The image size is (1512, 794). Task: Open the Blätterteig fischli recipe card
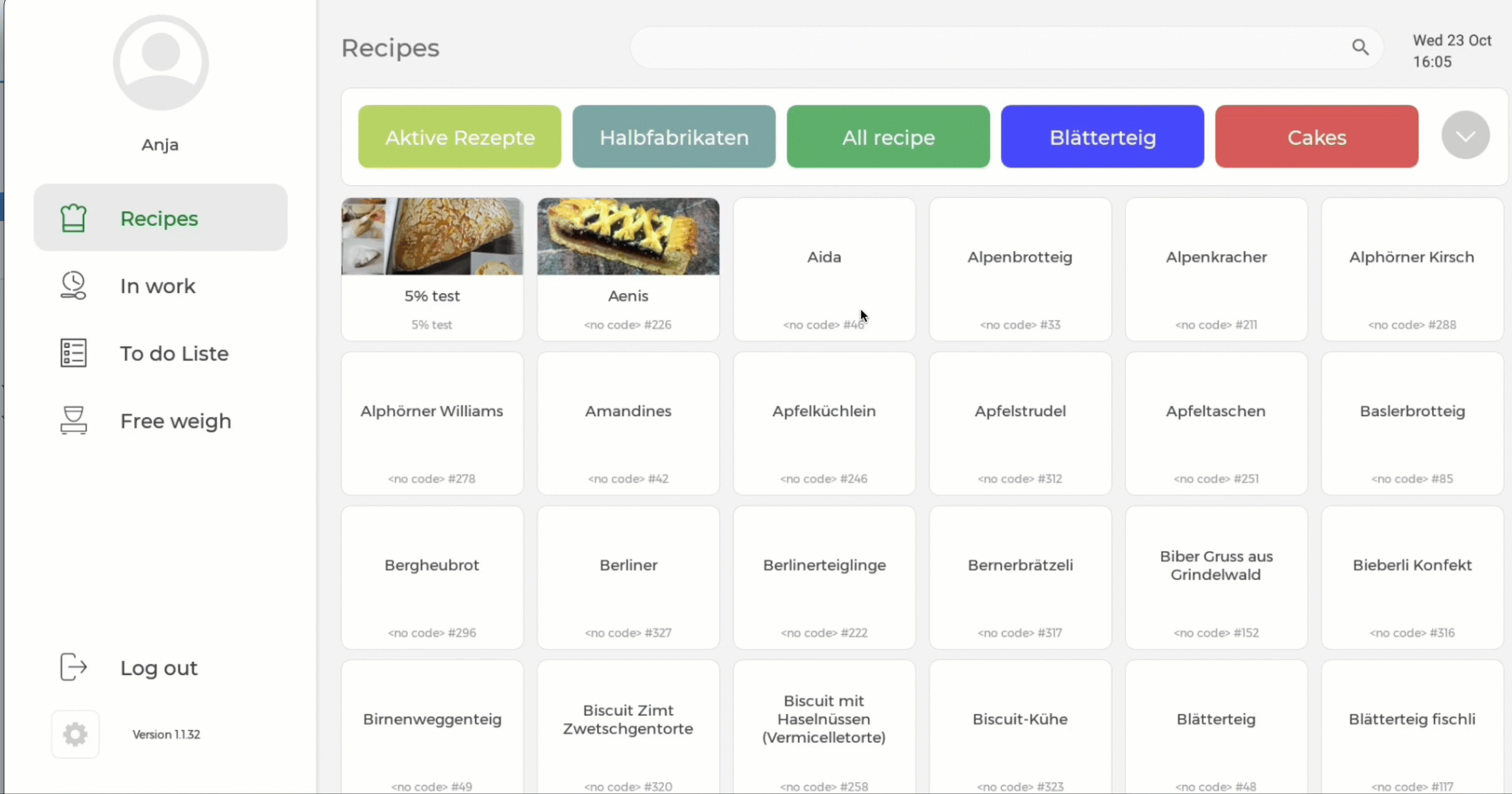[x=1412, y=728]
